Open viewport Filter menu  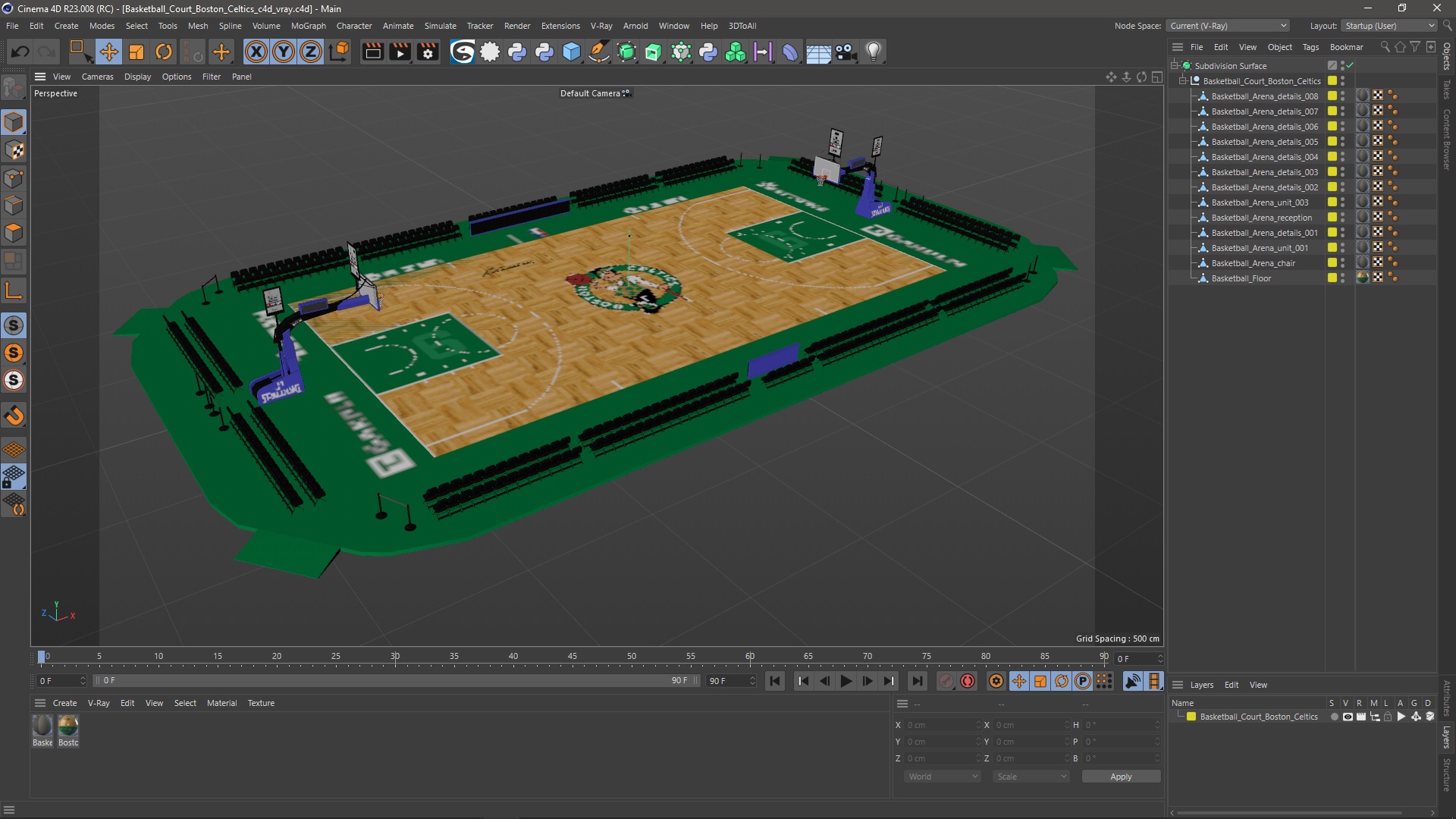point(212,77)
